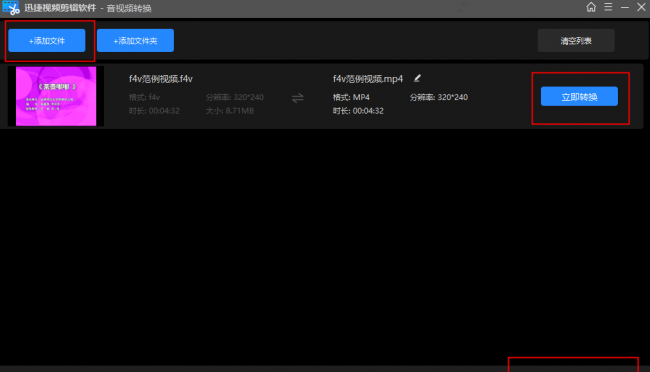Viewport: 650px width, 372px height.
Task: Click source format text 格式: f4v
Action: pyautogui.click(x=144, y=97)
